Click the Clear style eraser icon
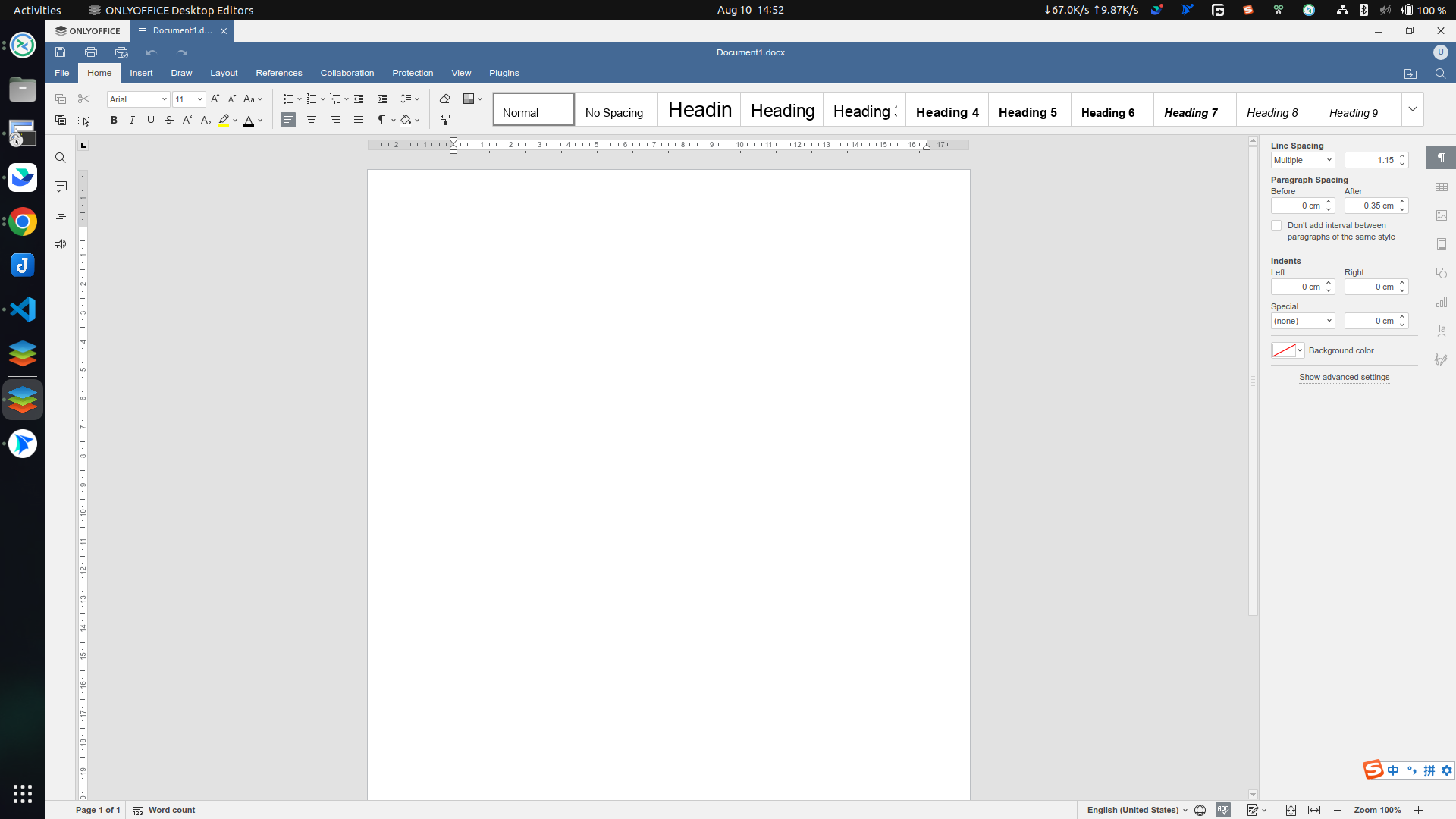 click(x=445, y=99)
